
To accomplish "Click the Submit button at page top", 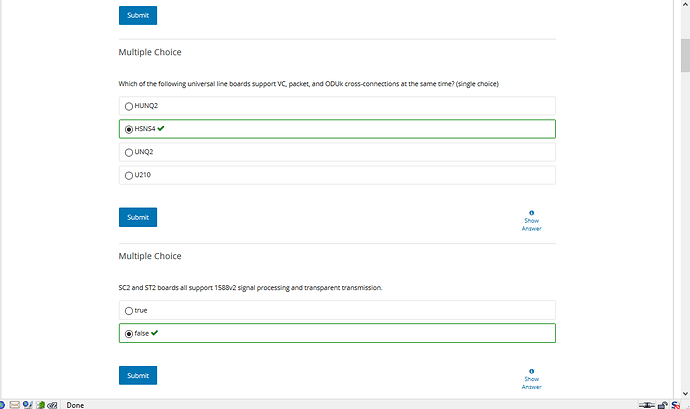I will pyautogui.click(x=138, y=15).
